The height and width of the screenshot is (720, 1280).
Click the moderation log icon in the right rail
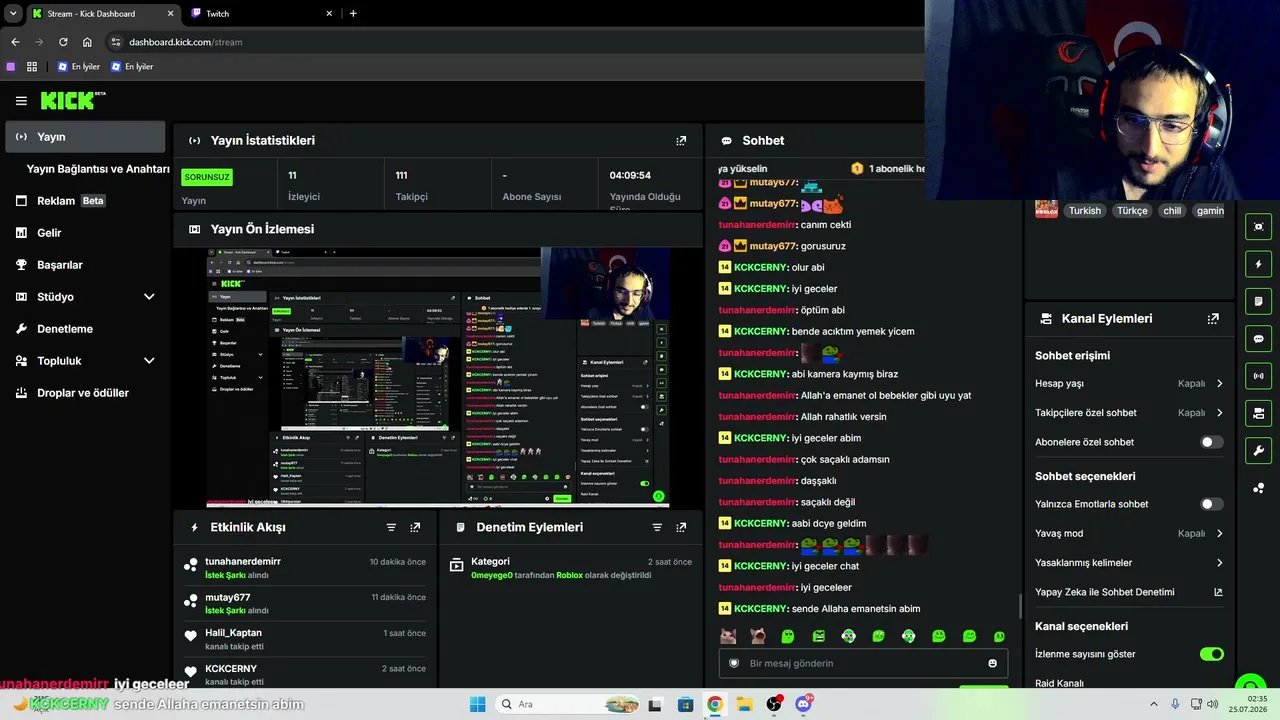[1258, 301]
